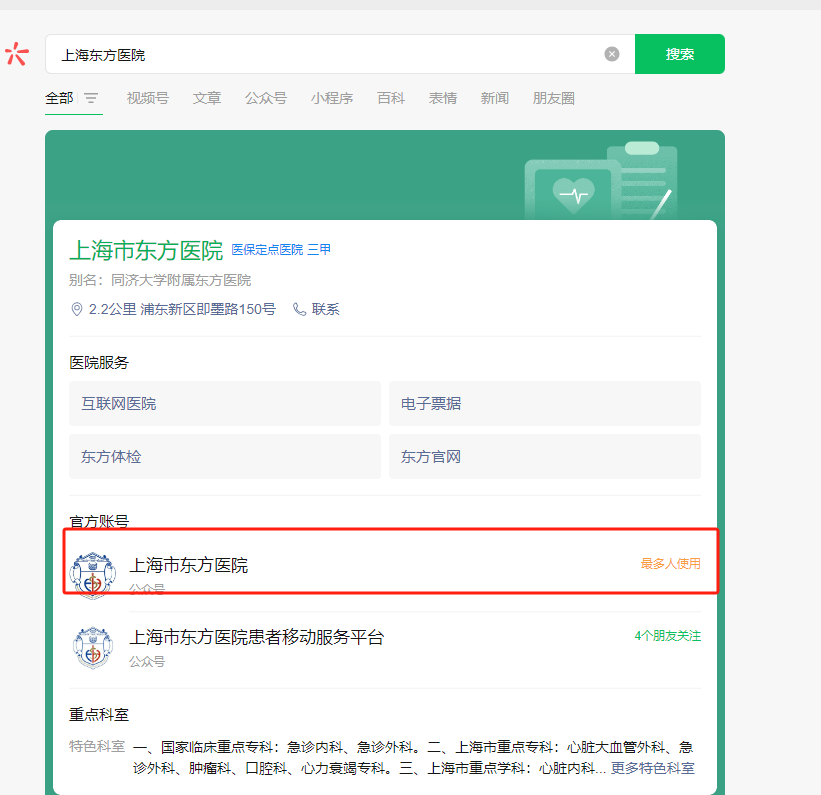Open the 互联网医院 service
This screenshot has width=821, height=795.
point(225,403)
